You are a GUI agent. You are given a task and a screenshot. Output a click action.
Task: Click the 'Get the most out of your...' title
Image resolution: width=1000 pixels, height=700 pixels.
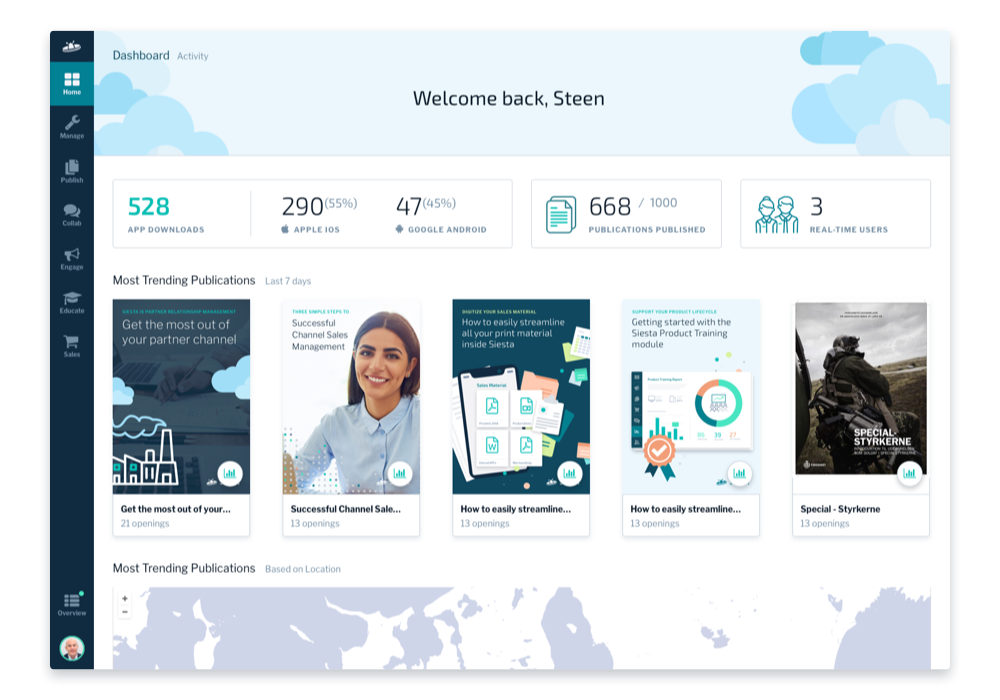click(175, 509)
